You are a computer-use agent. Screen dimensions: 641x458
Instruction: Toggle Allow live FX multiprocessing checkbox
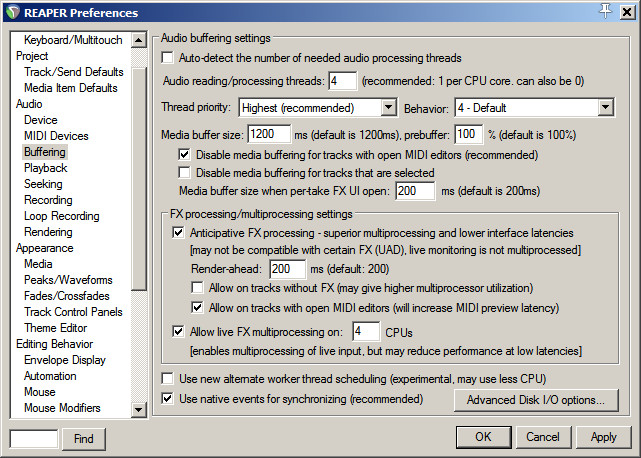click(x=178, y=331)
